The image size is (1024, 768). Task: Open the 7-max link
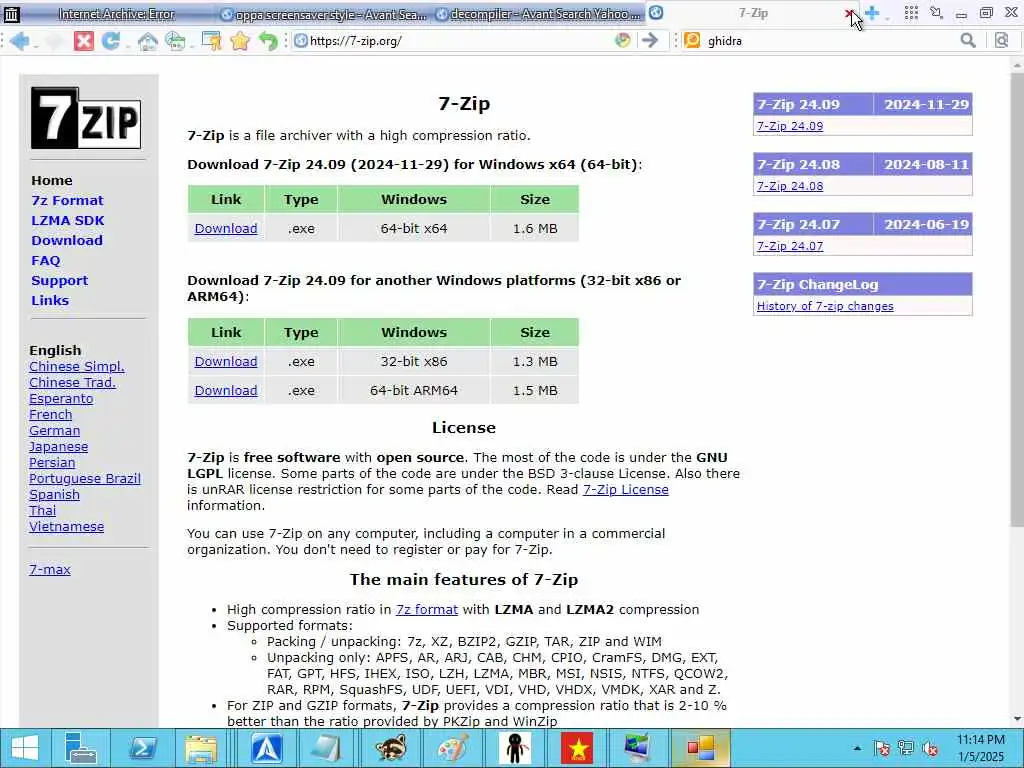click(x=50, y=569)
